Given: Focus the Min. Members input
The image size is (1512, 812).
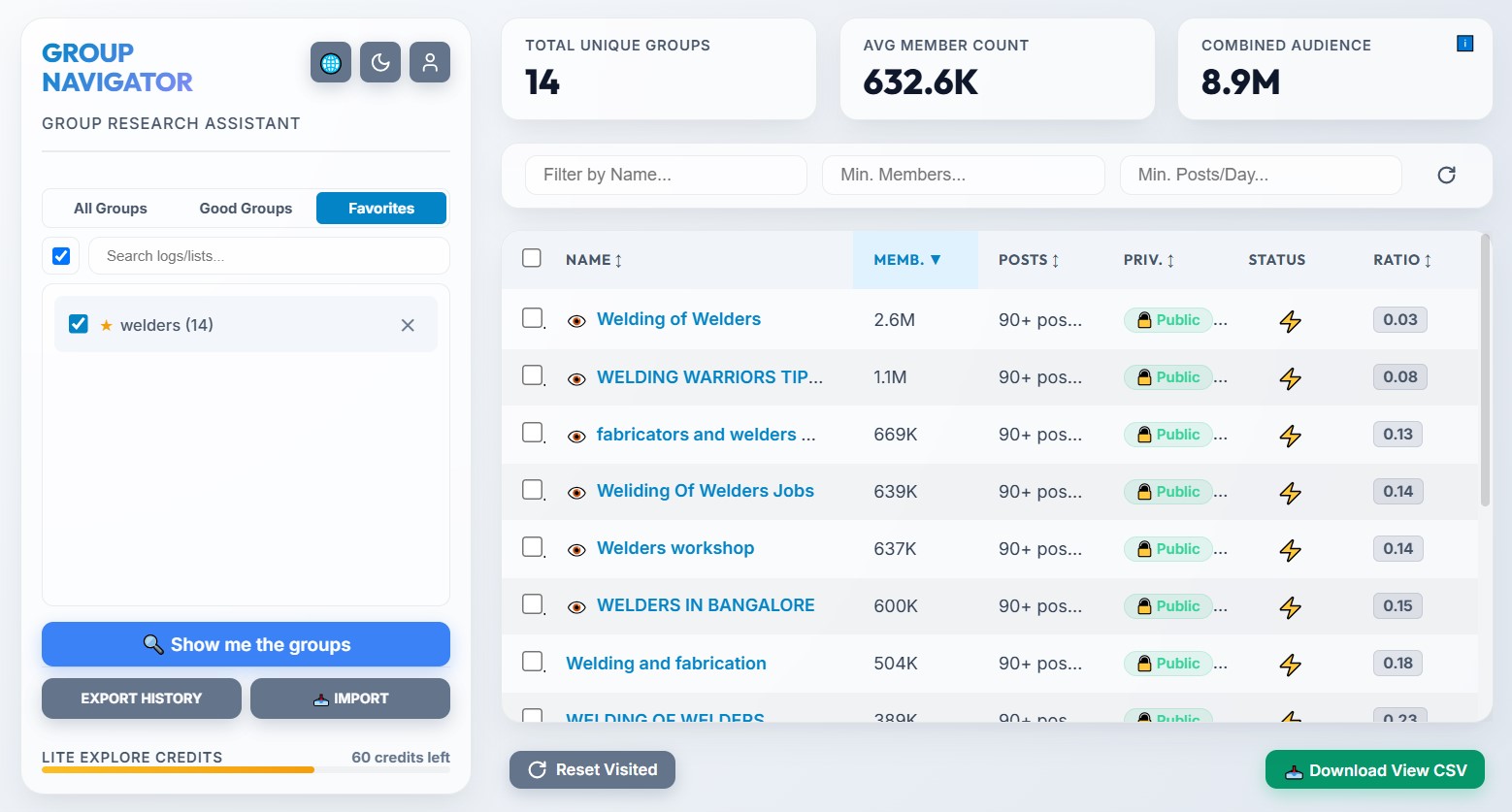Looking at the screenshot, I should pos(964,175).
